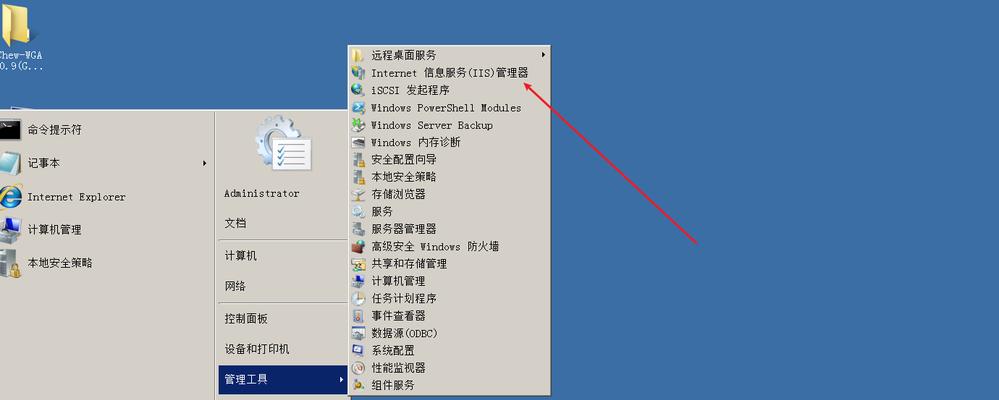The width and height of the screenshot is (999, 400).
Task: Click the Administrator user name link
Action: tap(262, 193)
